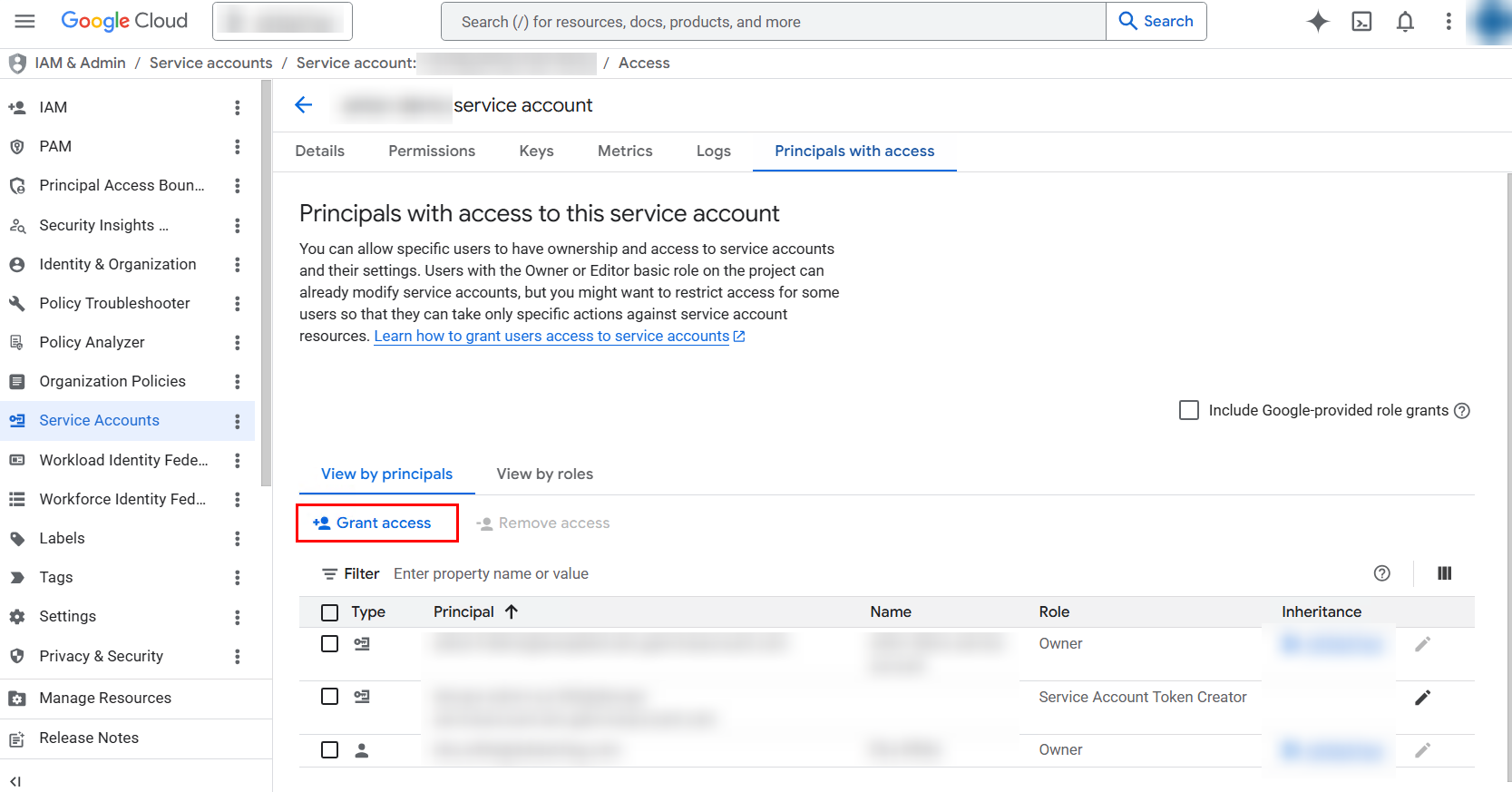1512x792 pixels.
Task: Click the Filter icon in table toolbar
Action: (329, 574)
